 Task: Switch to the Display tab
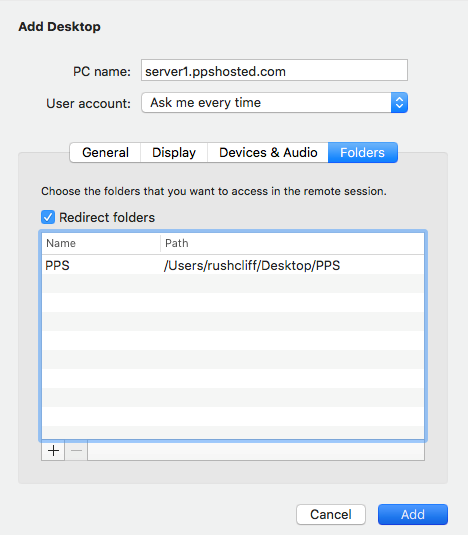click(x=174, y=153)
